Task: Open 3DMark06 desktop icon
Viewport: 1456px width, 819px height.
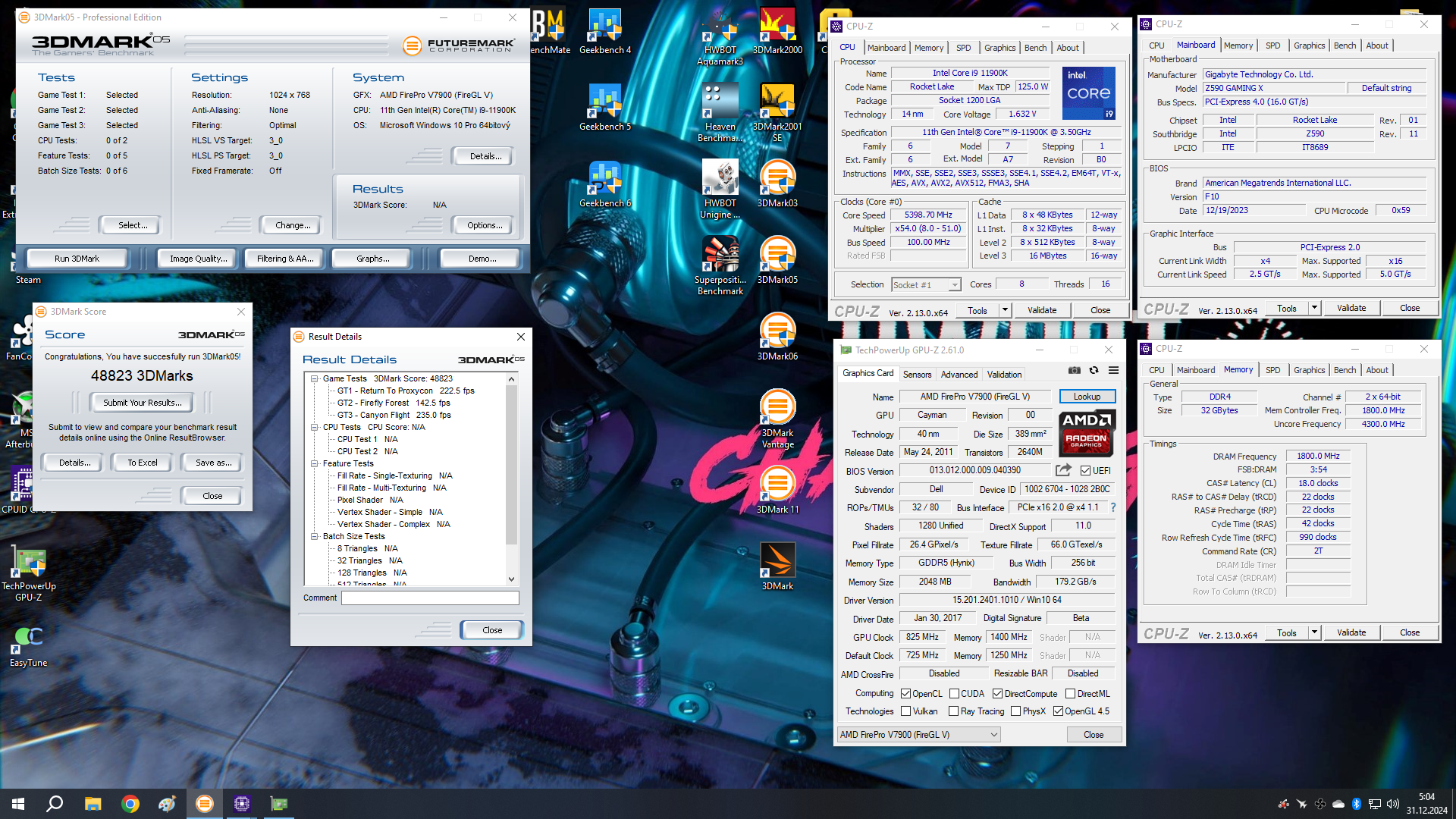Action: [777, 338]
